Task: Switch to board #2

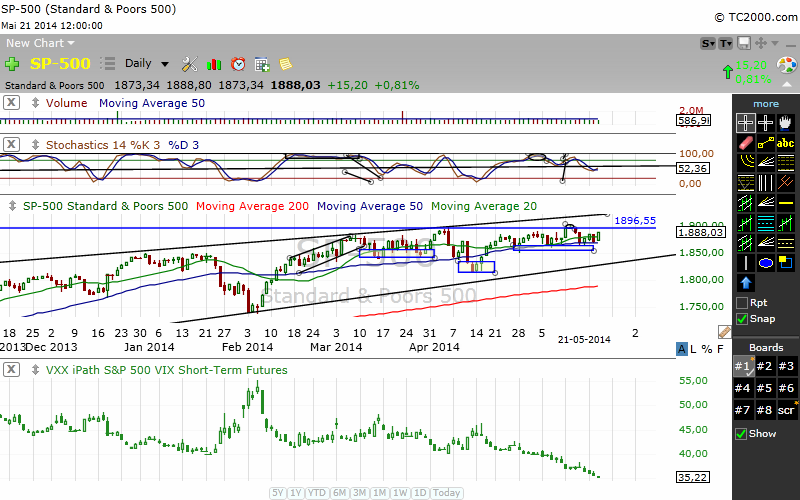Action: click(x=764, y=366)
